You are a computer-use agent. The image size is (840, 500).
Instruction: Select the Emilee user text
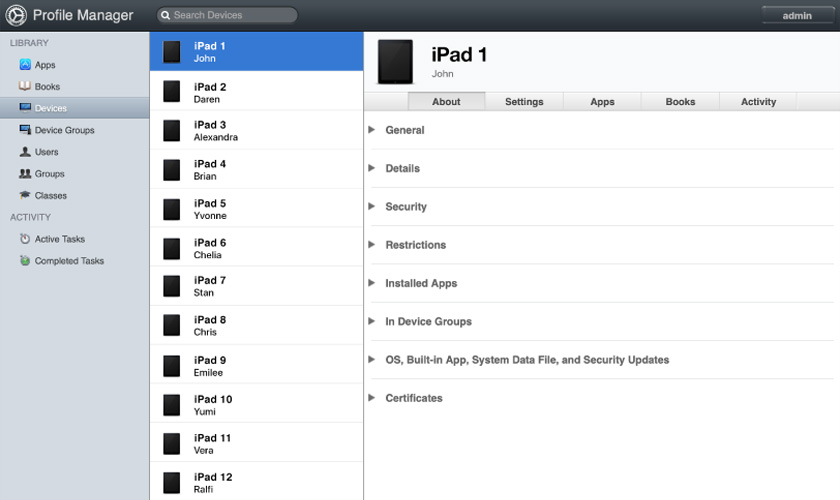tap(208, 372)
